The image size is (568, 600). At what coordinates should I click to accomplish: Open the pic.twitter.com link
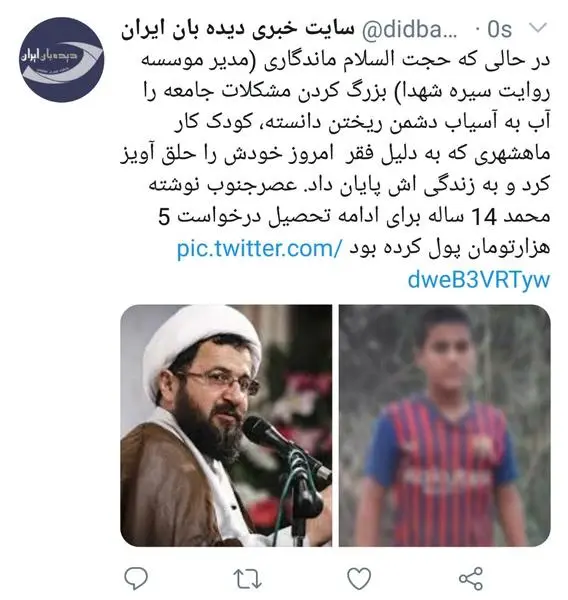tap(258, 249)
